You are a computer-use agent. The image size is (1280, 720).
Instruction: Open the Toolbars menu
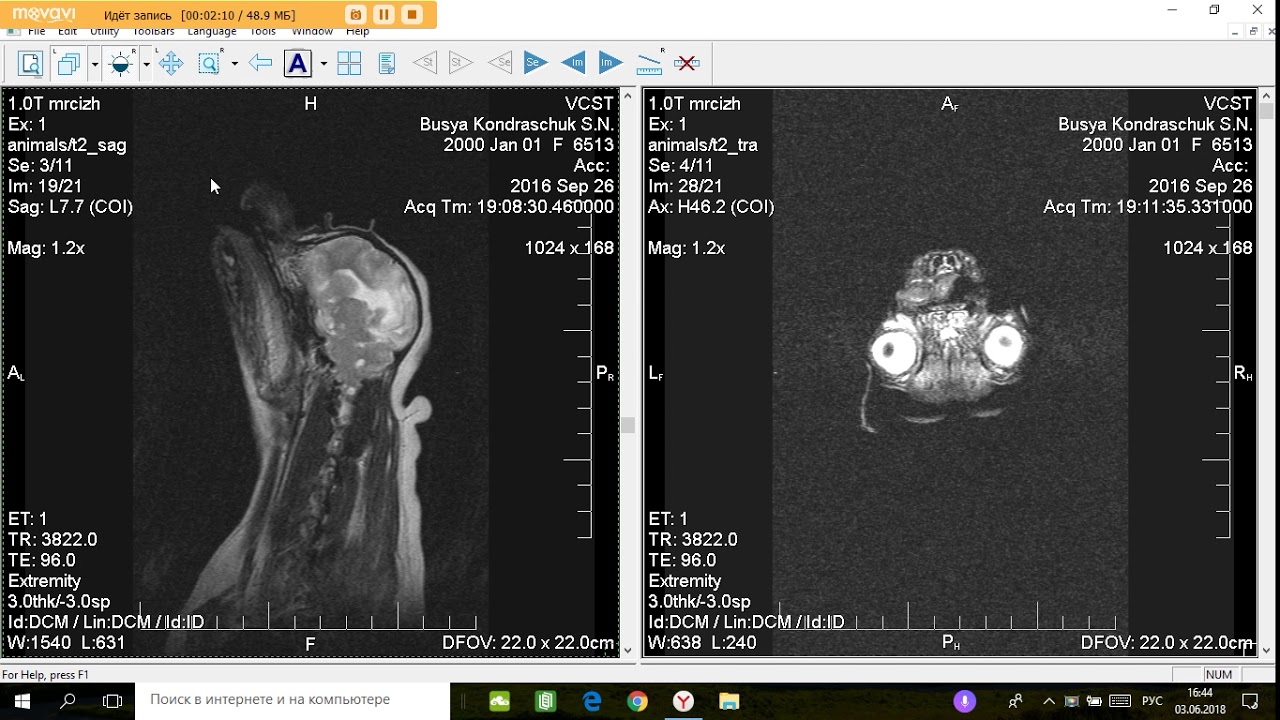(x=154, y=33)
